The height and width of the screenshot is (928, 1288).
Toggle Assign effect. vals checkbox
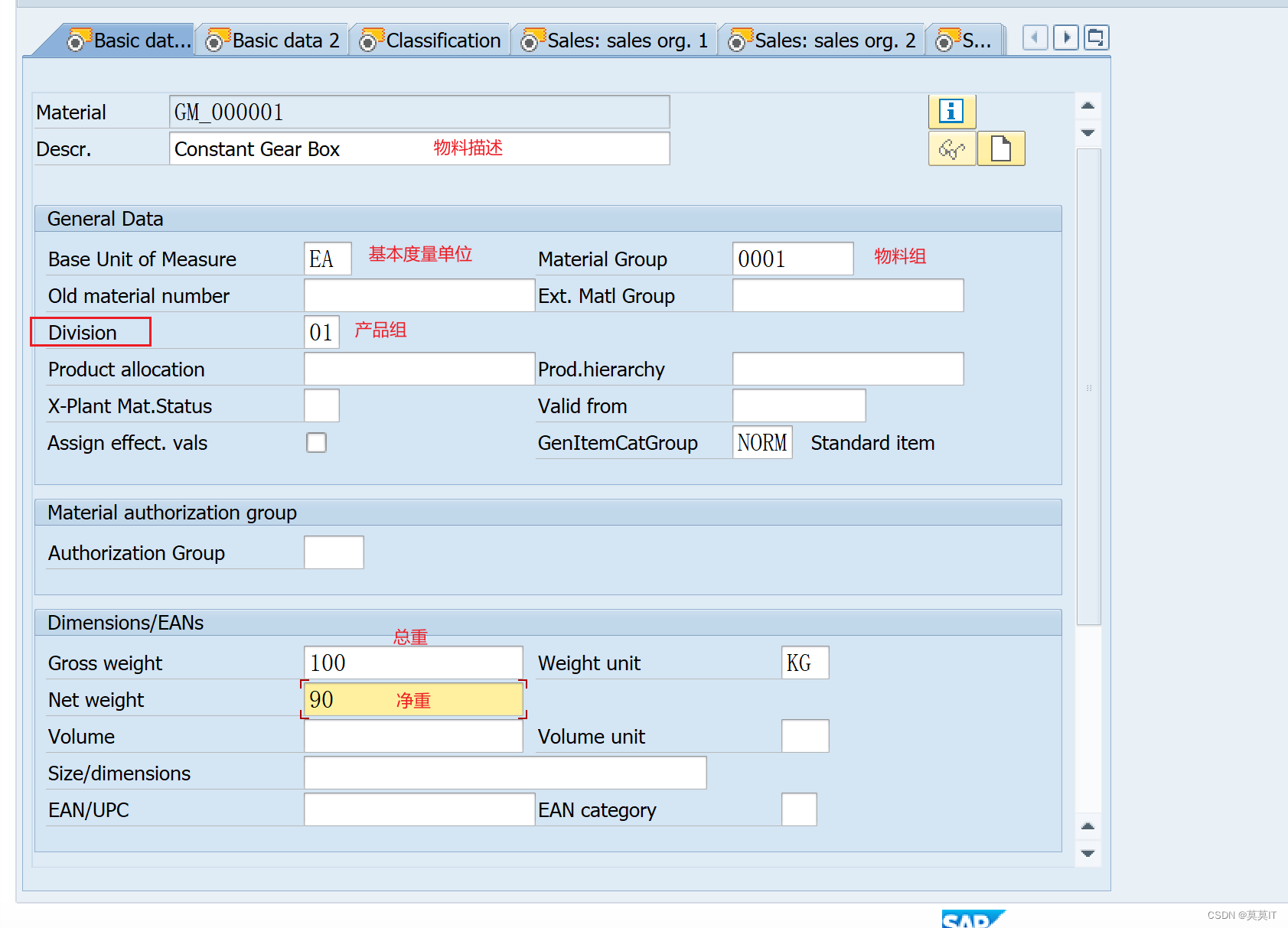coord(316,443)
